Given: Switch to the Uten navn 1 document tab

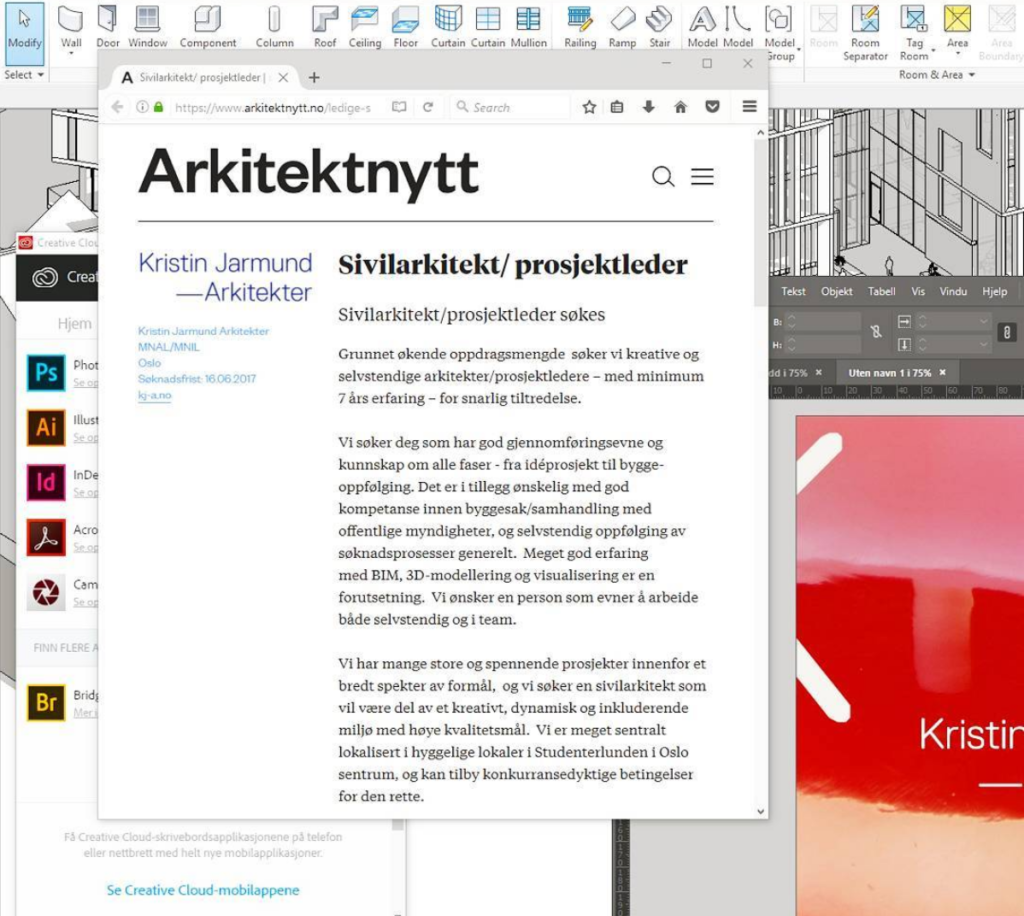Looking at the screenshot, I should pos(889,373).
